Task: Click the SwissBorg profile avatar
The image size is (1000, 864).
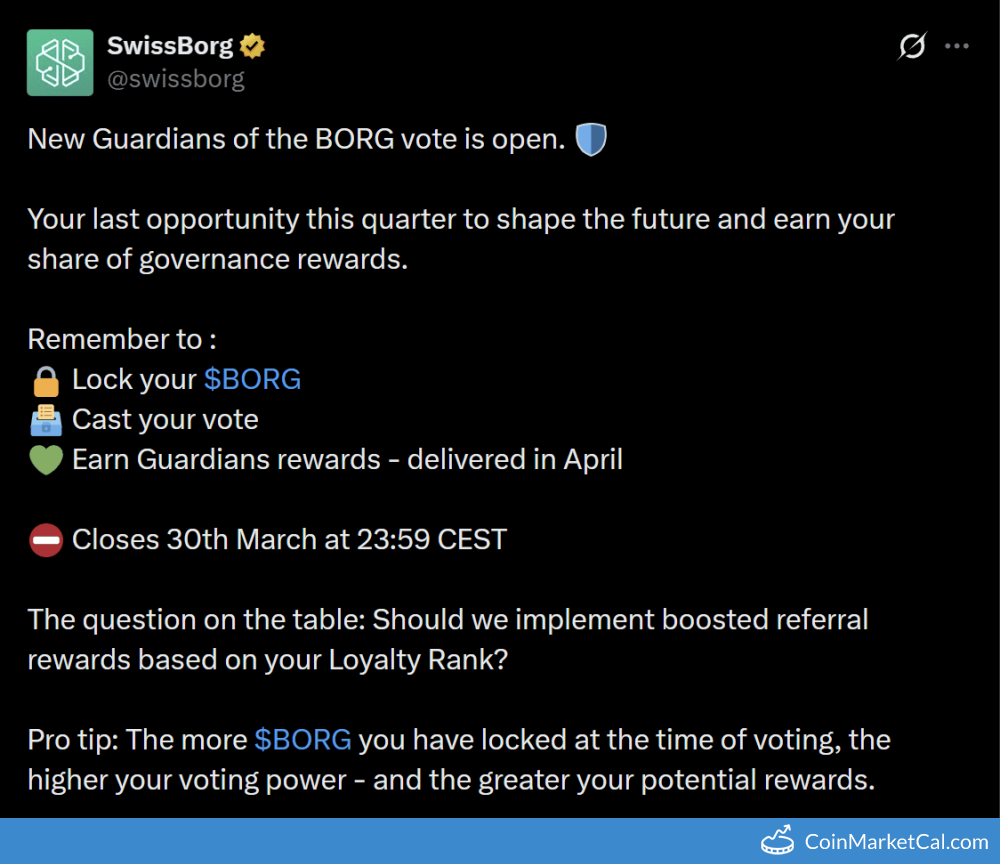Action: pos(60,62)
